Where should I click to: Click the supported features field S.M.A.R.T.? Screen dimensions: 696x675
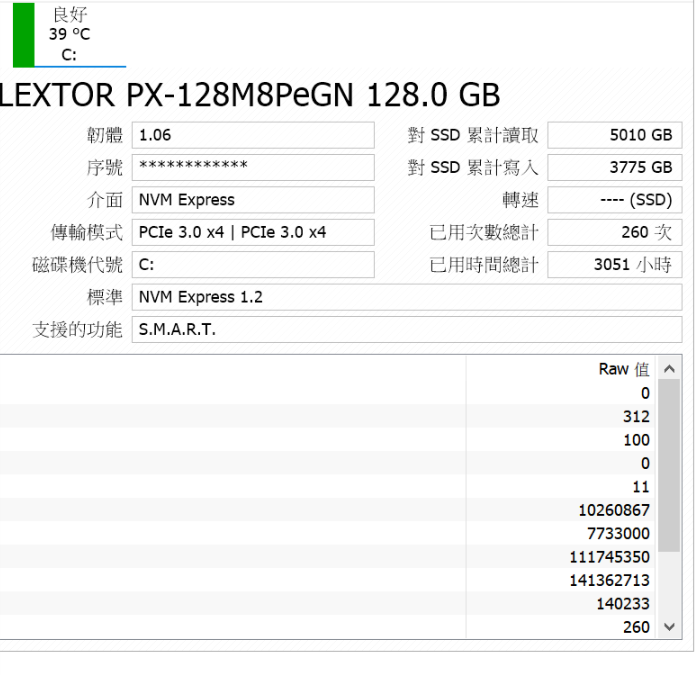407,330
